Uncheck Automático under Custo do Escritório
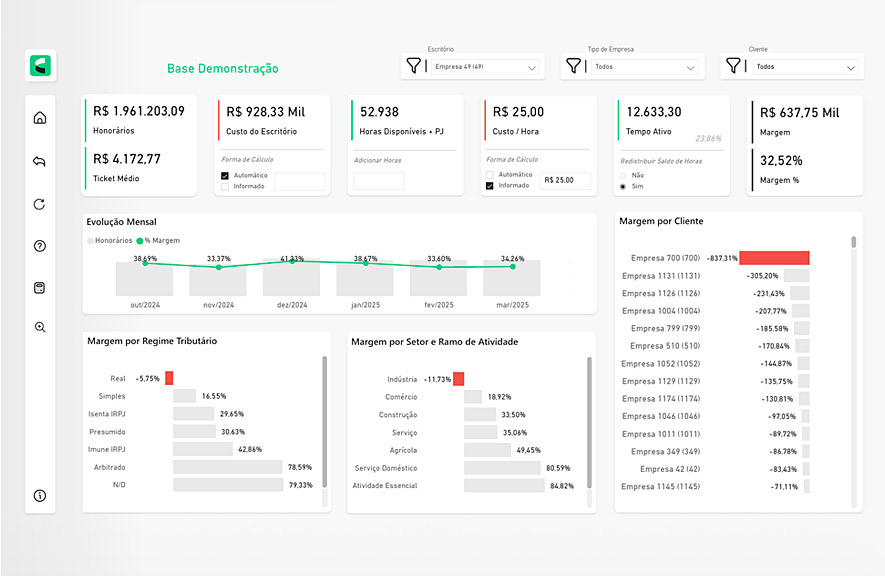Viewport: 885px width, 576px height. coord(225,175)
